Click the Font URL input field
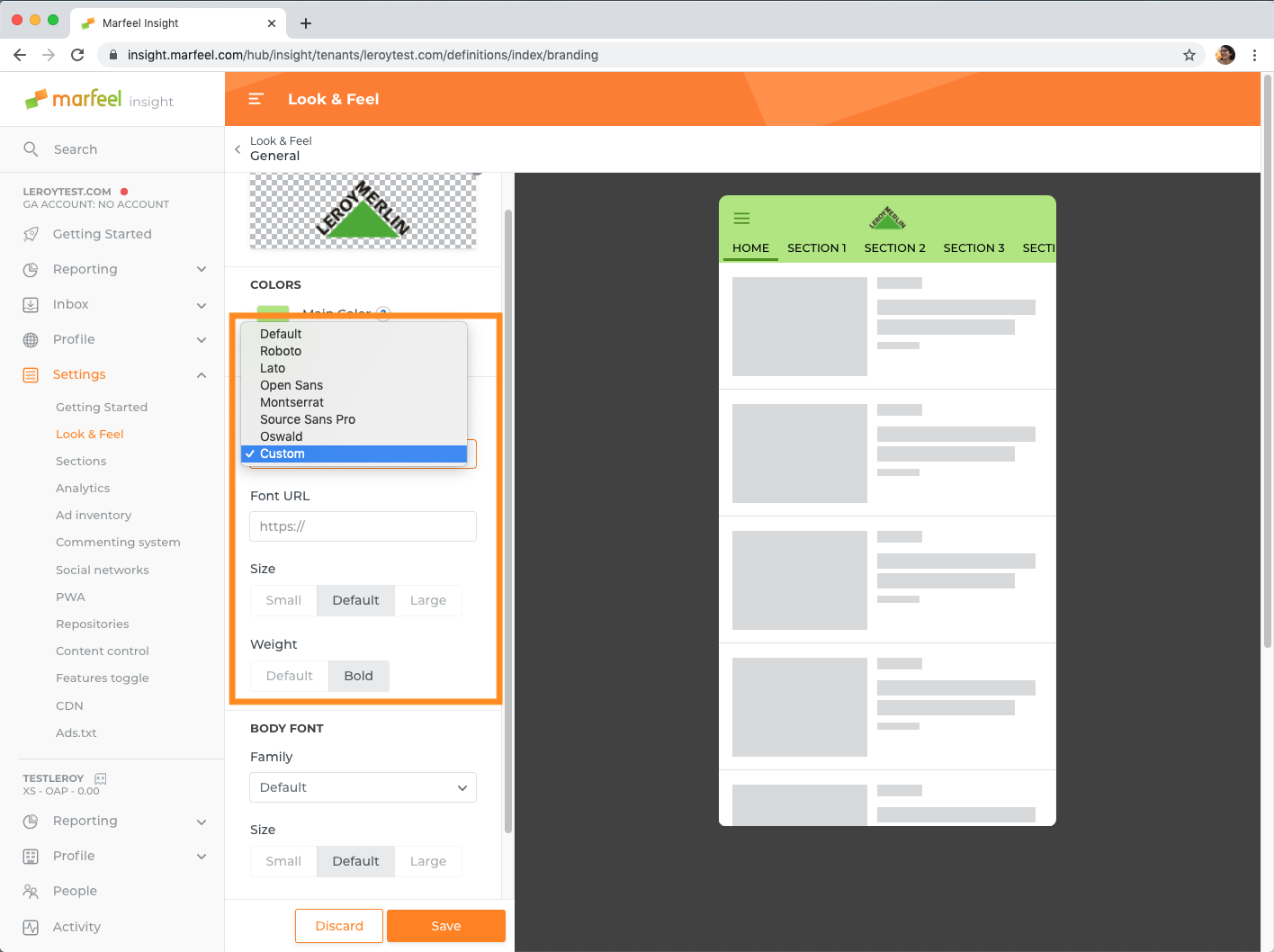1274x952 pixels. 363,526
